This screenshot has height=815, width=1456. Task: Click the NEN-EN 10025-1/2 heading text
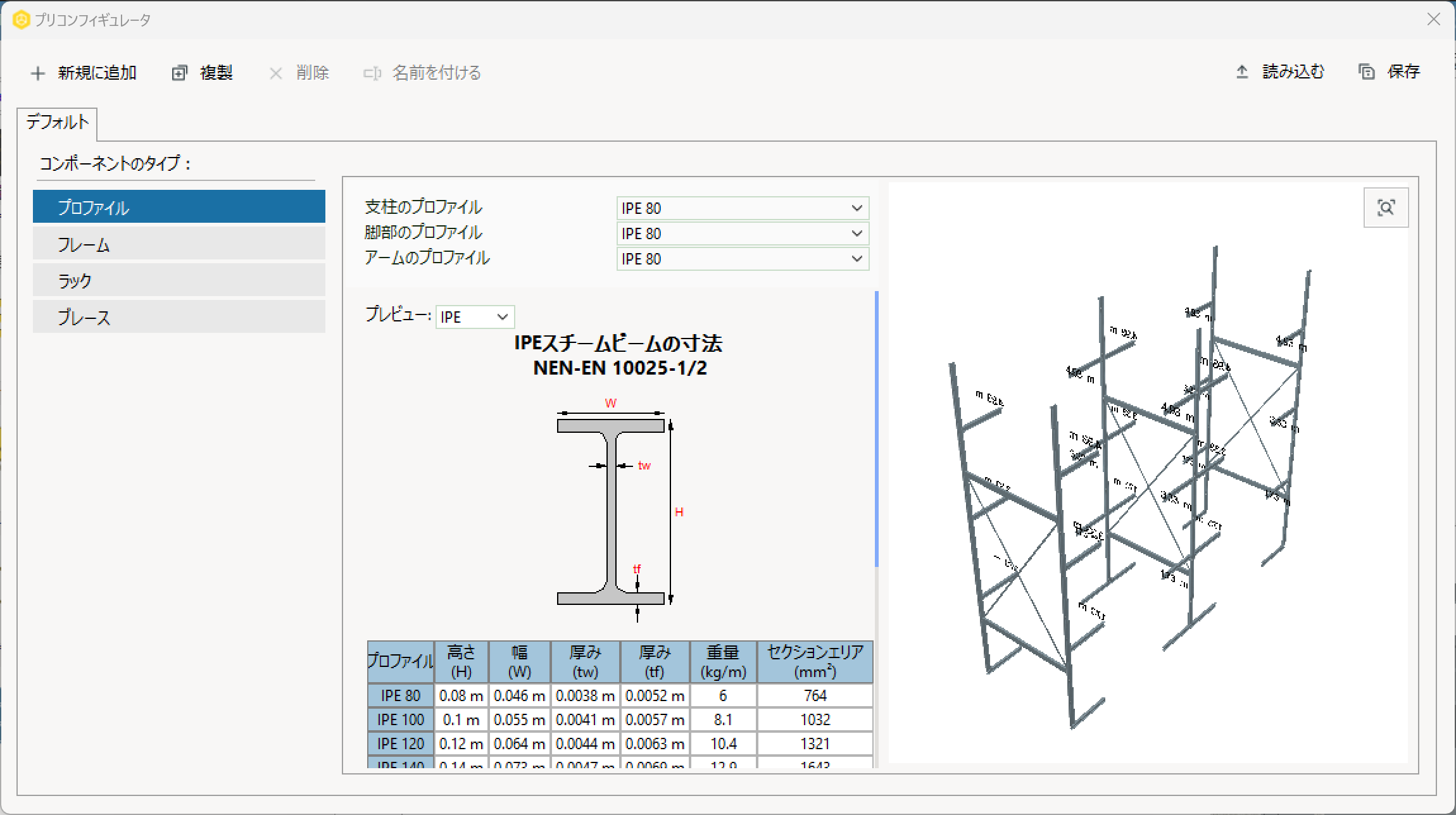(620, 368)
